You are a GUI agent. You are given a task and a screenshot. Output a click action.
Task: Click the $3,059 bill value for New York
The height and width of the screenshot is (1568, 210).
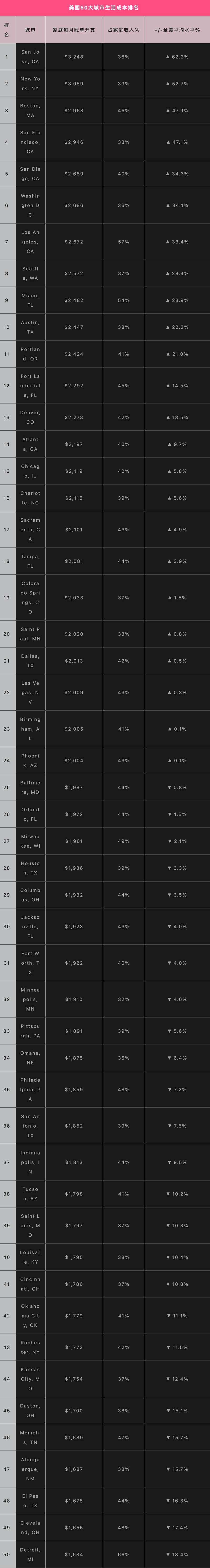(x=73, y=83)
